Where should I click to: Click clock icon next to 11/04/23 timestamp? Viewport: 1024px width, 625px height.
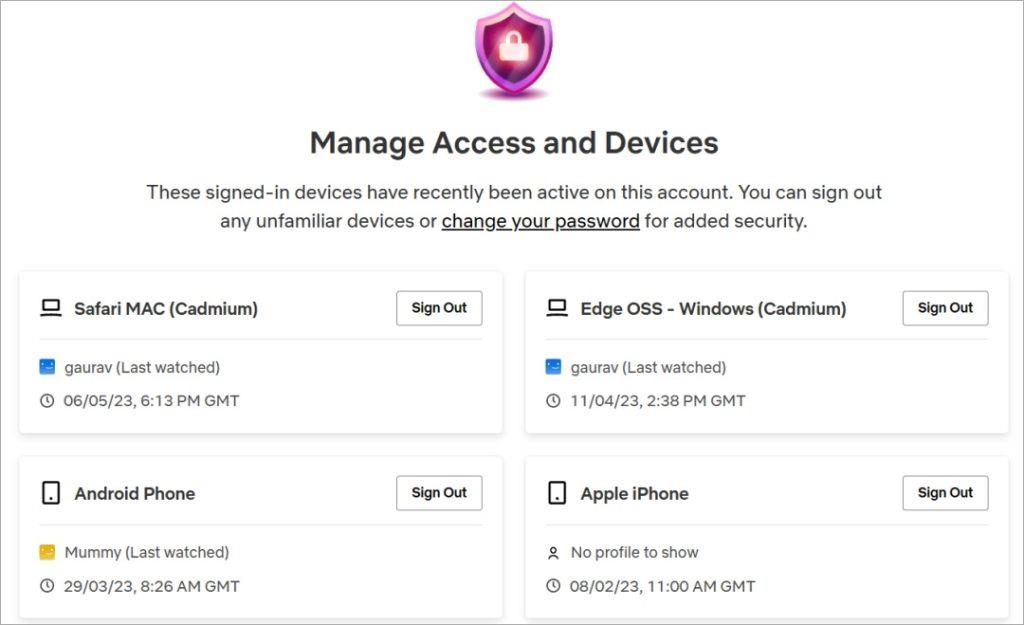[553, 401]
